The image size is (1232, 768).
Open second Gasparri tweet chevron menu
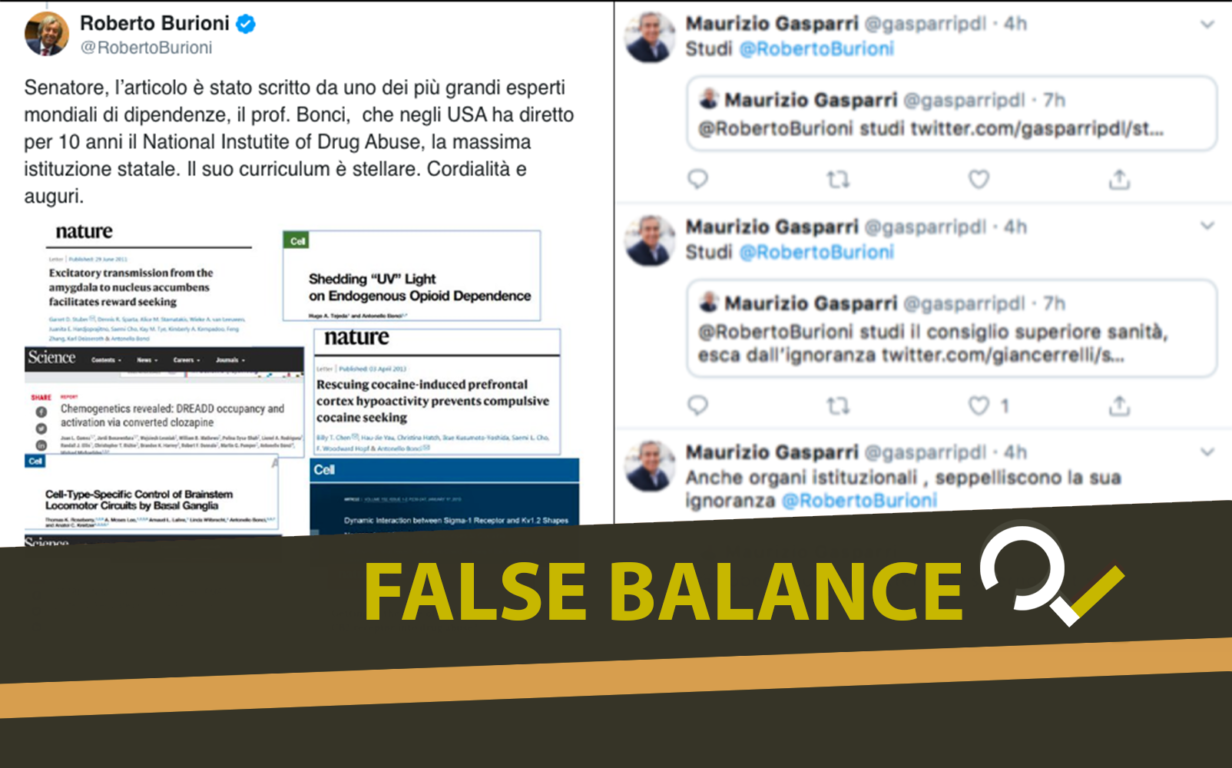click(x=1207, y=227)
